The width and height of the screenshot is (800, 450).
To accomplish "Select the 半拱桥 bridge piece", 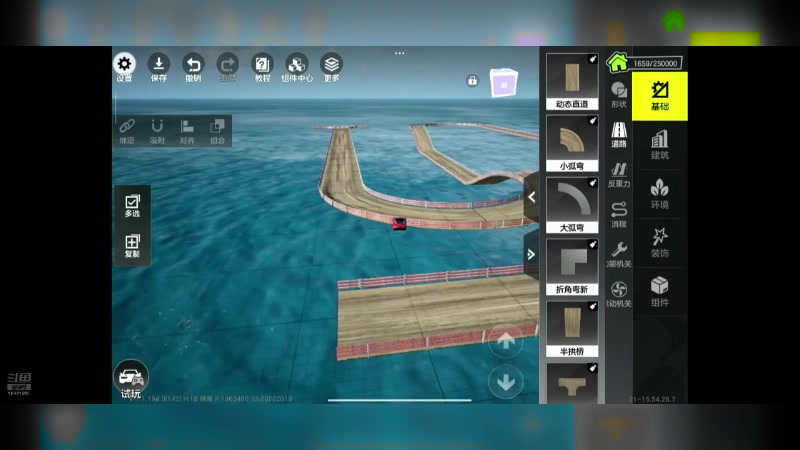I will 572,329.
